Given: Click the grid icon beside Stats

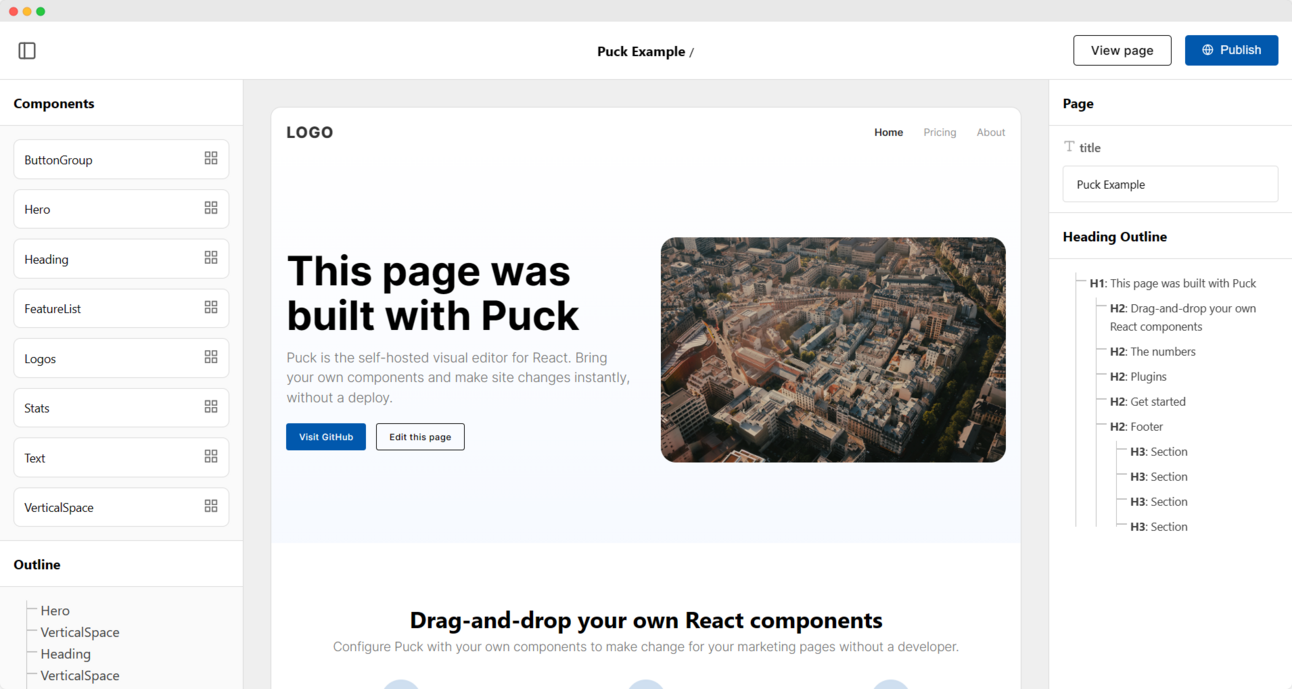Looking at the screenshot, I should 210,406.
